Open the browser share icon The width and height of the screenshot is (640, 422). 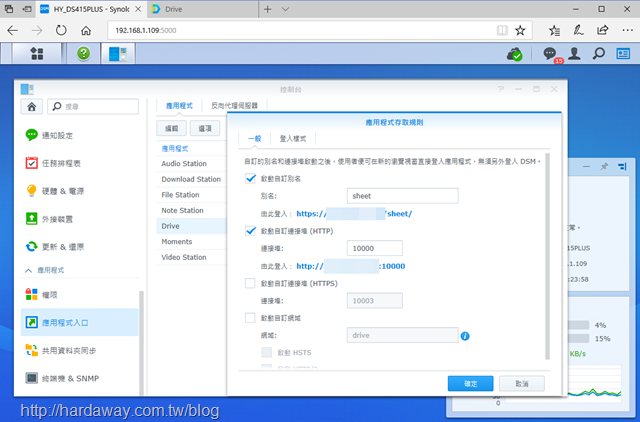(602, 30)
